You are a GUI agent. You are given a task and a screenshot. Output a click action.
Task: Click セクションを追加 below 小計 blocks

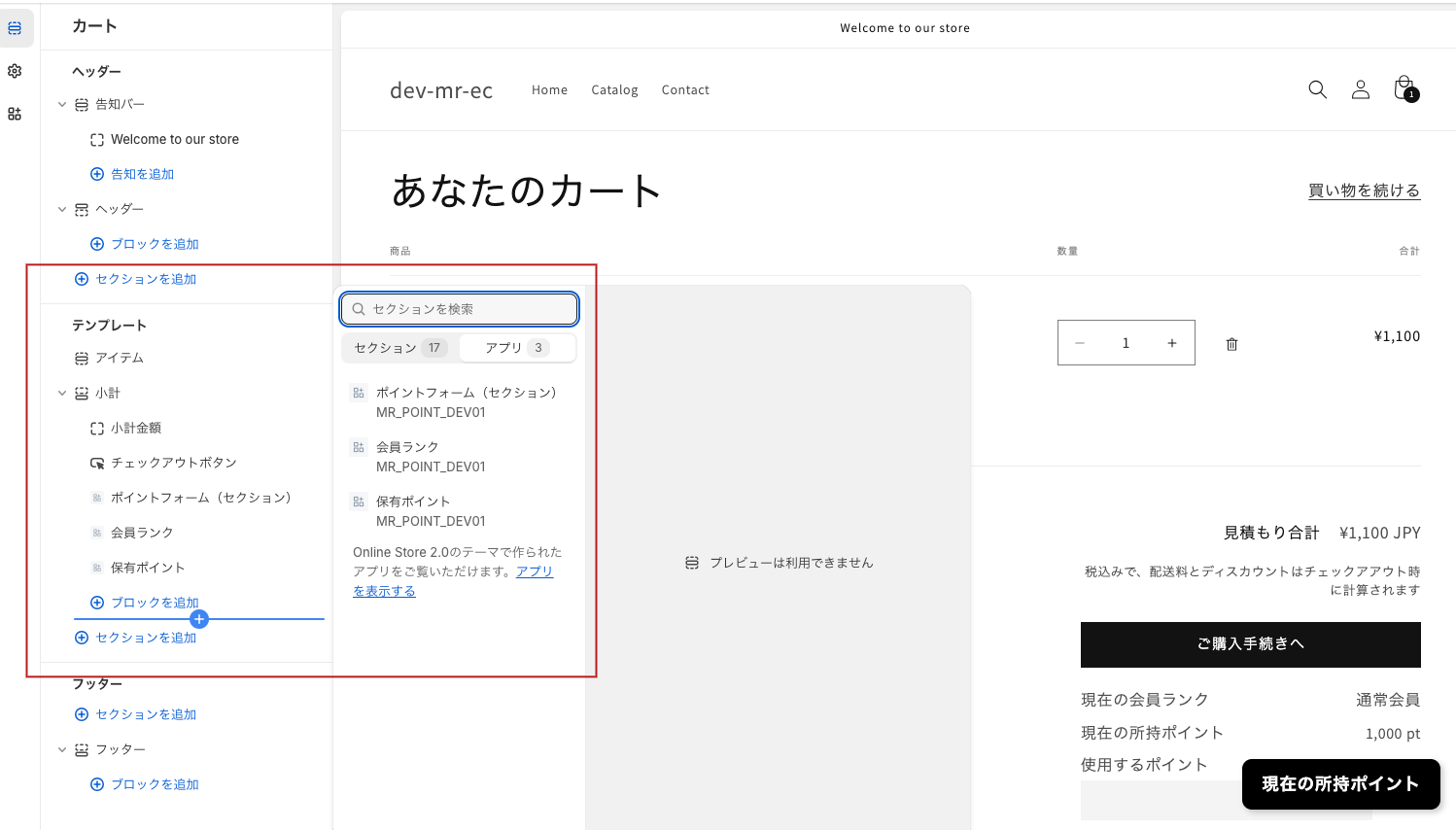146,638
